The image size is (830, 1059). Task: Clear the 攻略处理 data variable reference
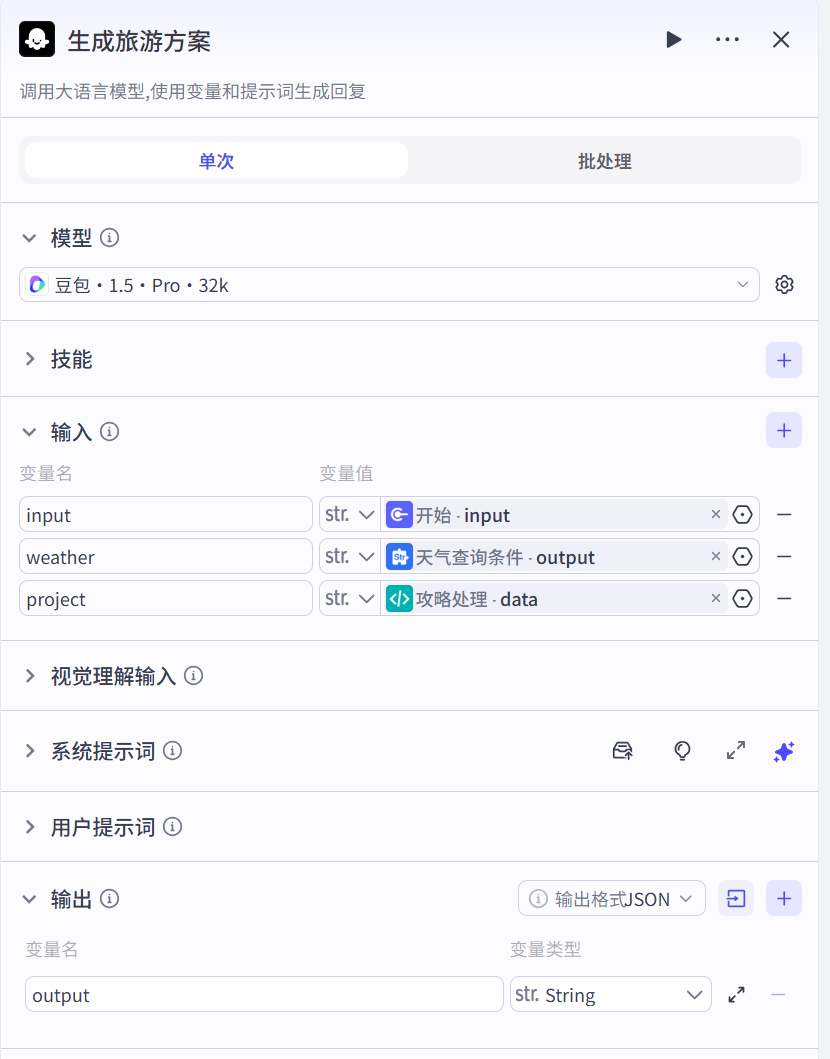point(716,599)
